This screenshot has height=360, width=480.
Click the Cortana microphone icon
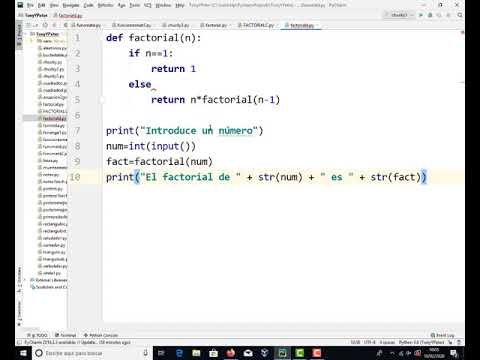[145, 353]
